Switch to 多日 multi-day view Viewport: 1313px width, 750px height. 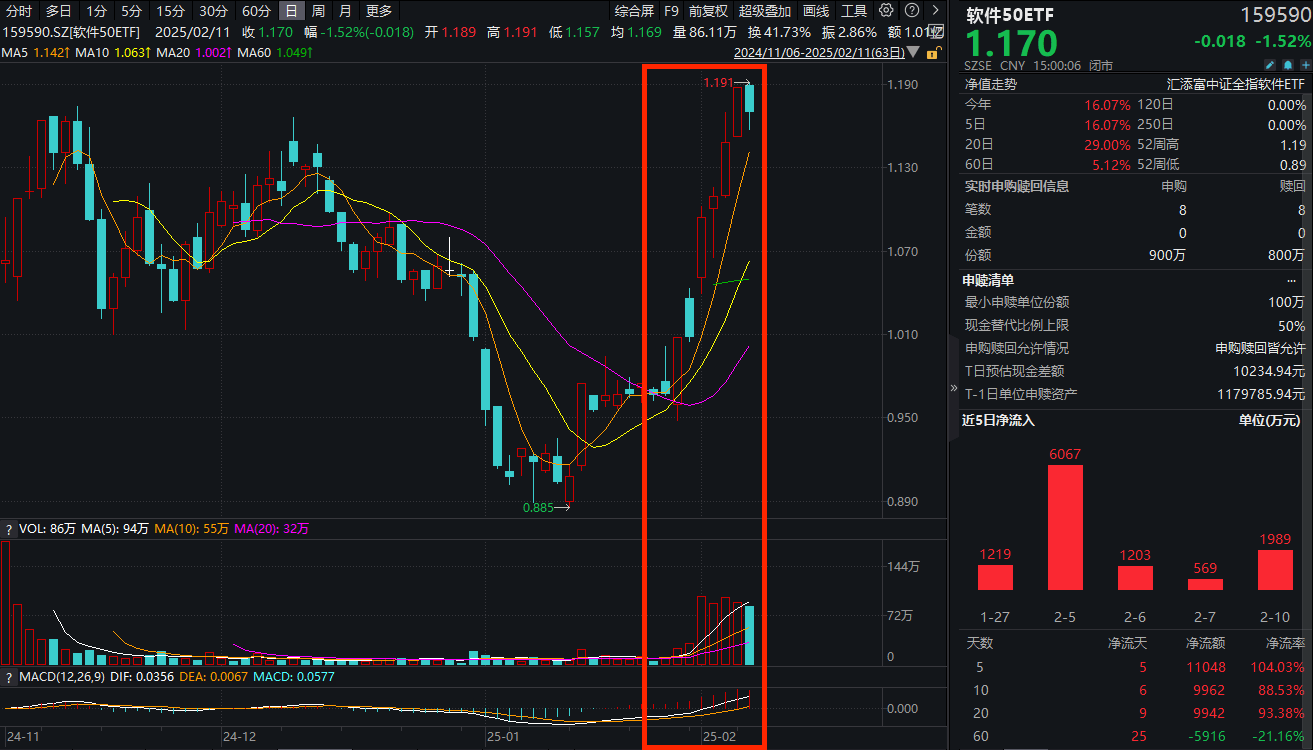(59, 11)
